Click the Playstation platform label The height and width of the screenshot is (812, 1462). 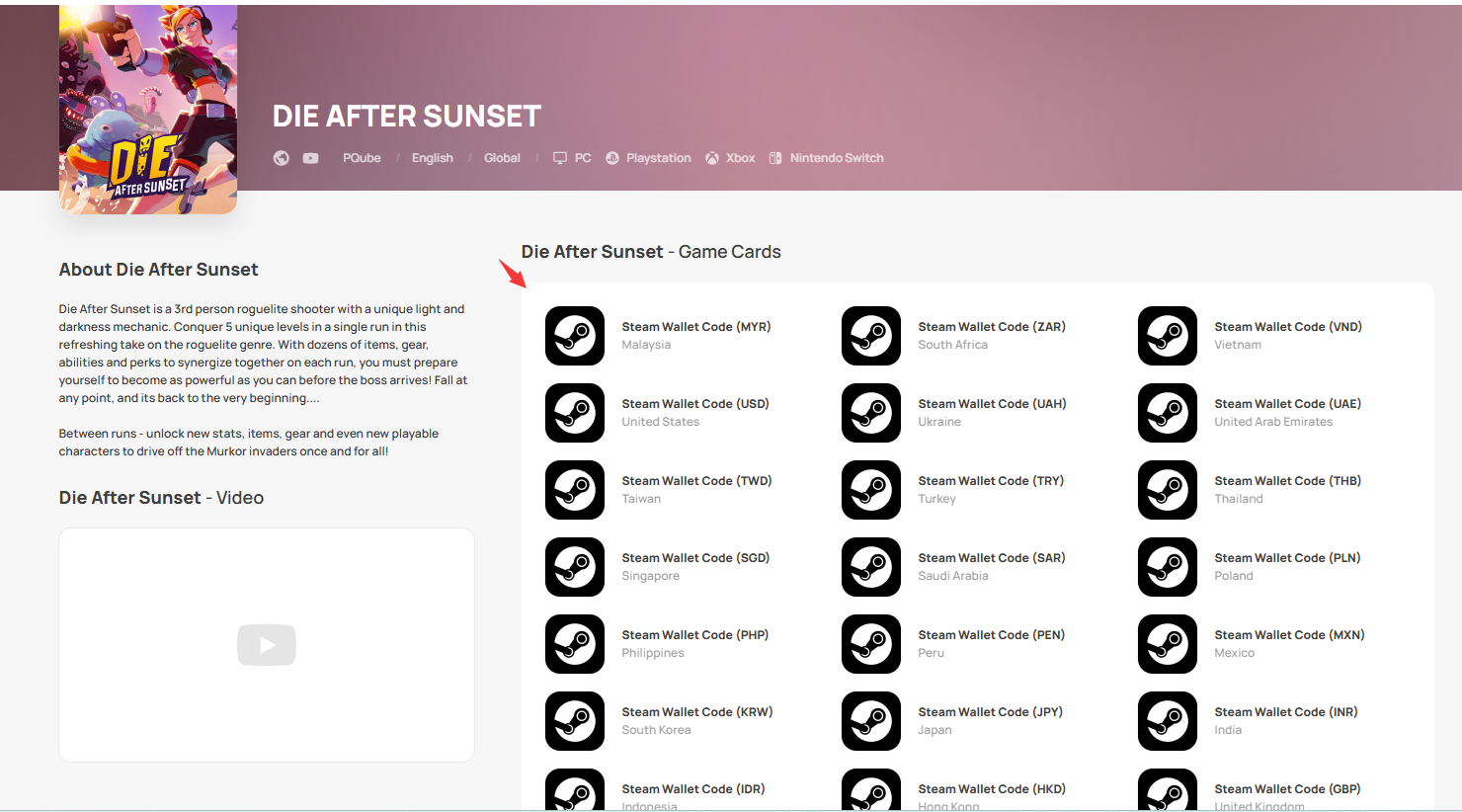659,158
